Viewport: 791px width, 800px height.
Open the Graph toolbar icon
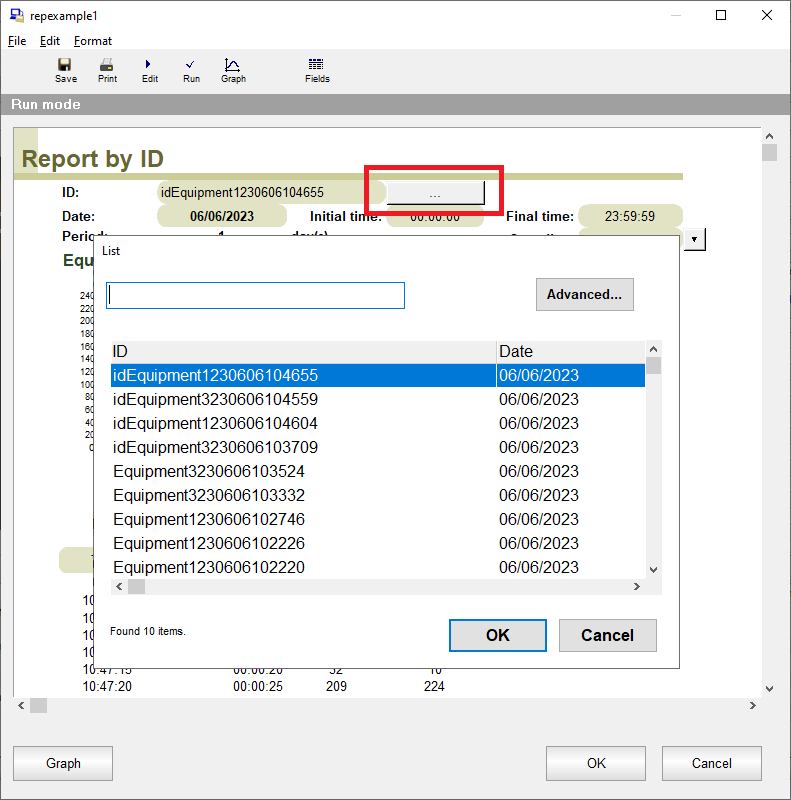pyautogui.click(x=233, y=70)
